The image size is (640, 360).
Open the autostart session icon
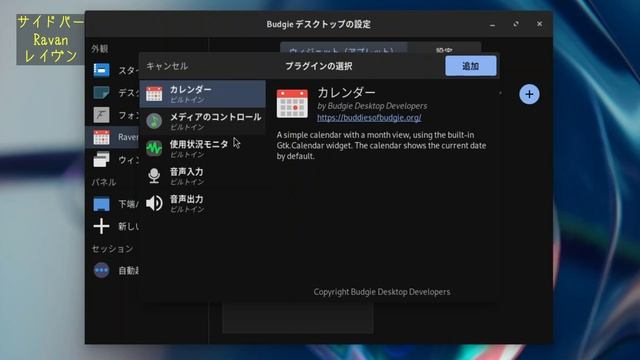point(101,270)
